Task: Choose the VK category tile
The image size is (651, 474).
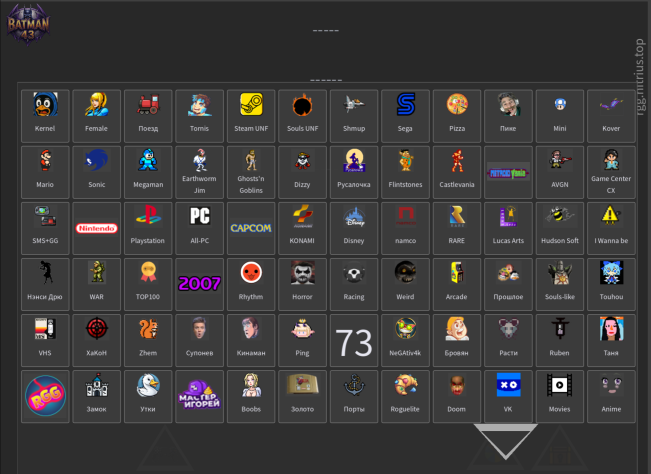Action: click(508, 397)
